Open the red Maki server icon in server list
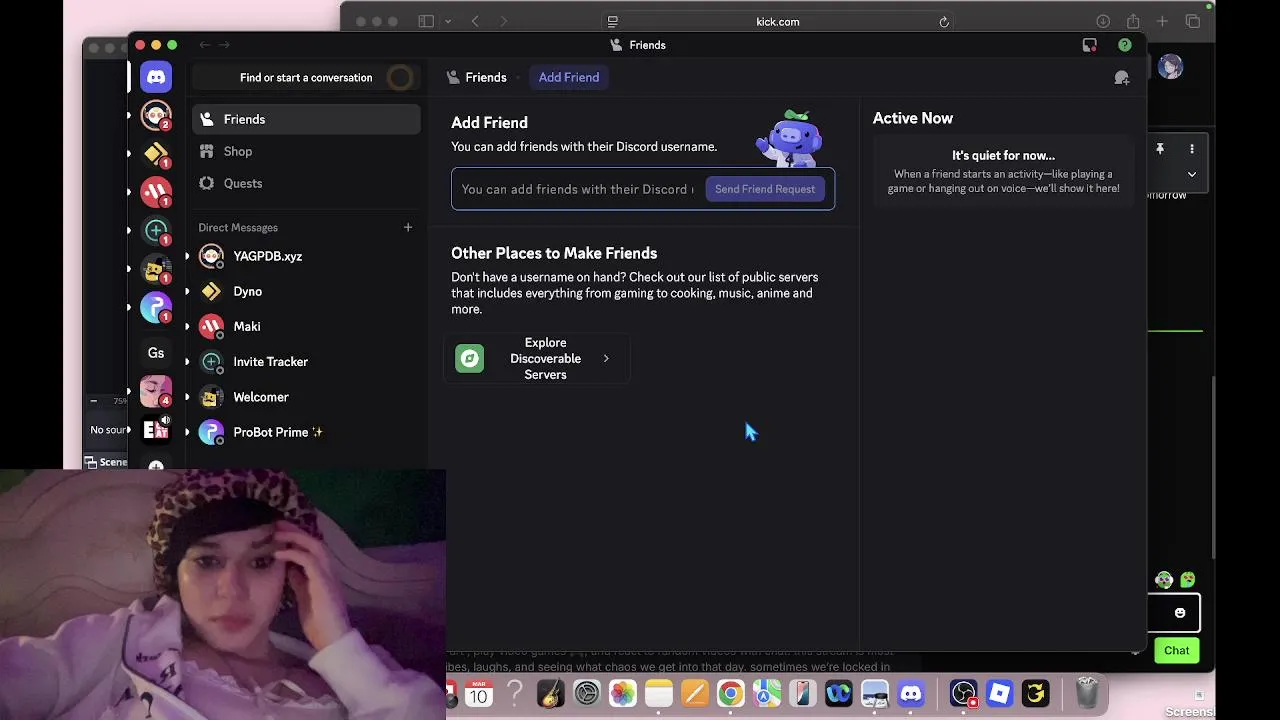1280x720 pixels. 156,191
